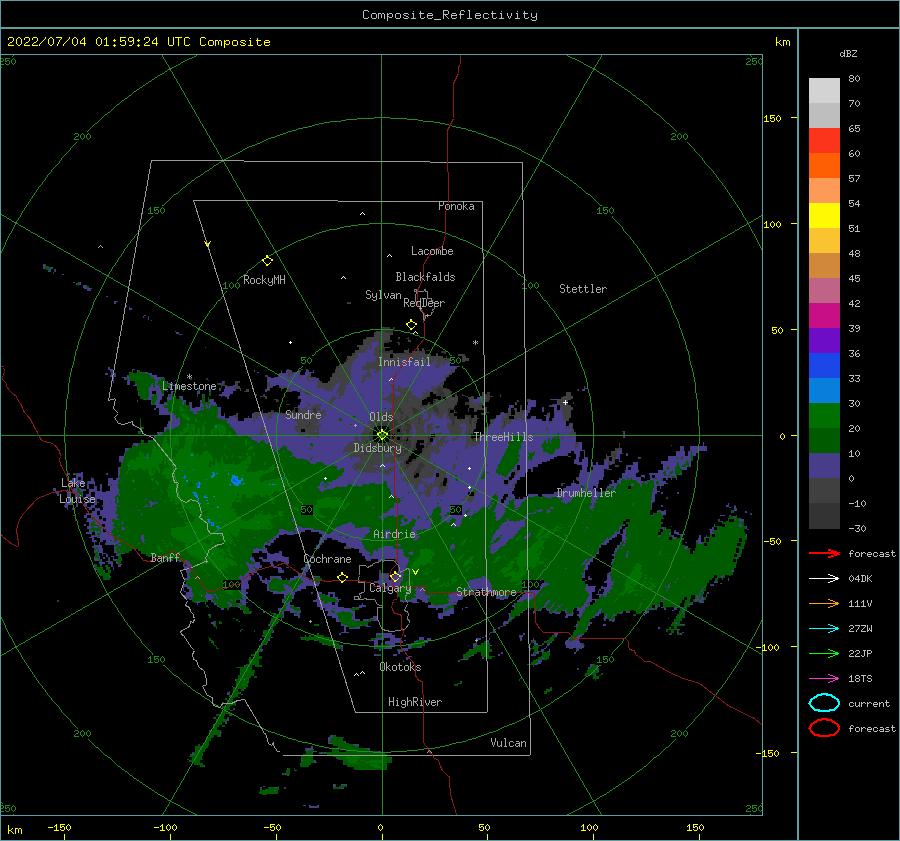
Task: Click the dBZ legend heading
Action: pos(848,53)
